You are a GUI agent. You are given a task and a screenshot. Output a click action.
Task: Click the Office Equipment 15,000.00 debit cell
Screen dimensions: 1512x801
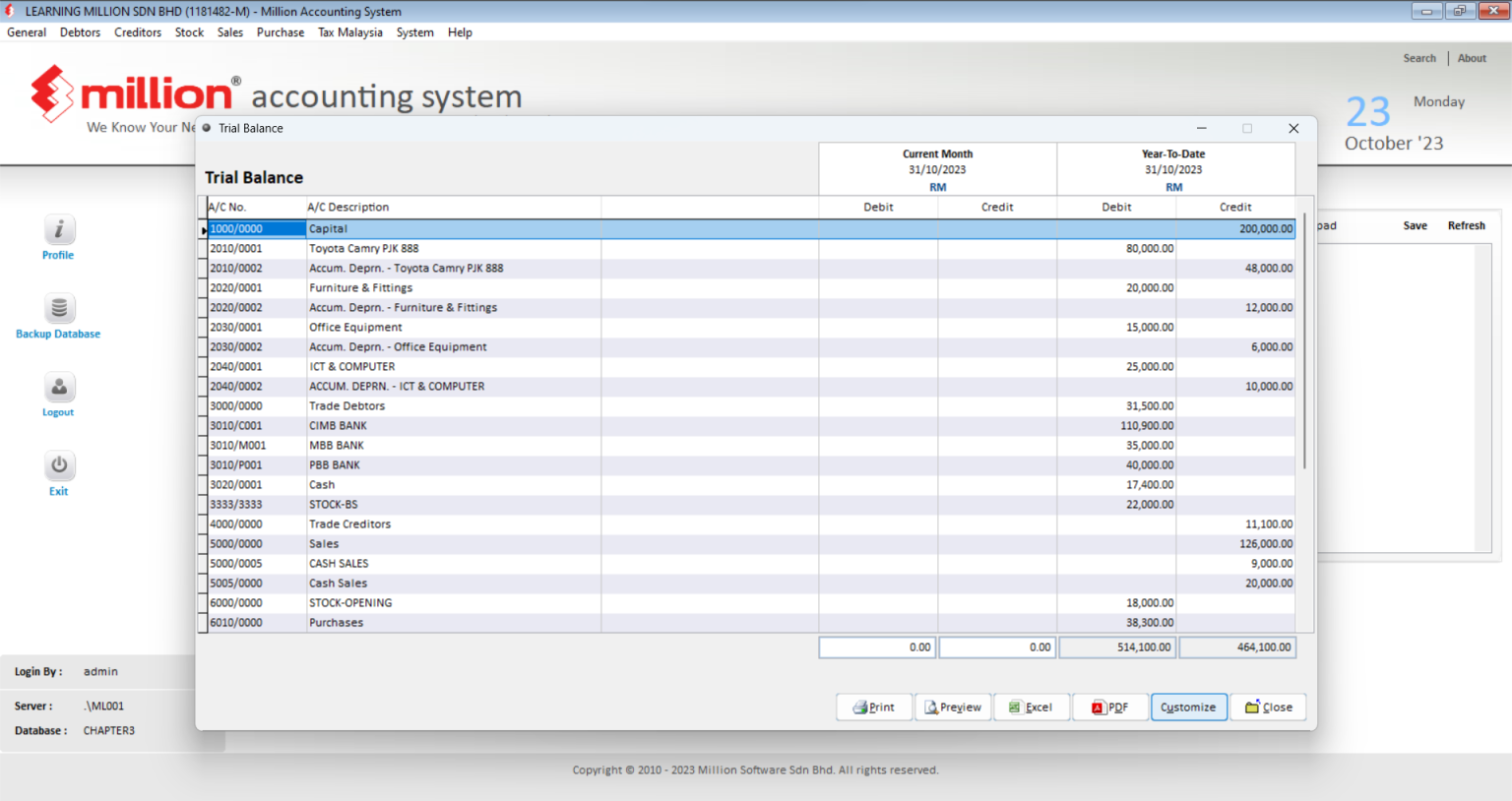(1116, 327)
